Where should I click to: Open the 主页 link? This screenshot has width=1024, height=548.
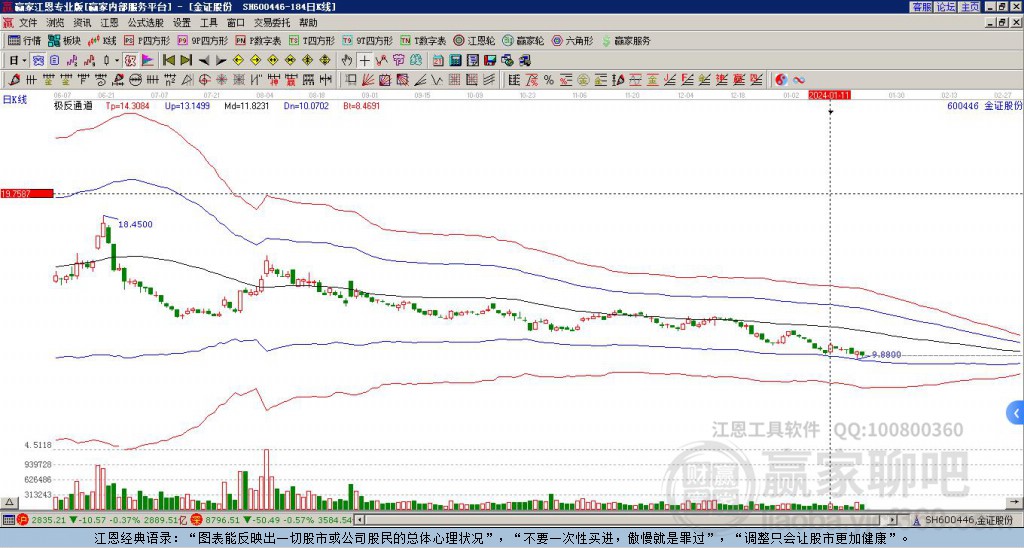[x=969, y=7]
